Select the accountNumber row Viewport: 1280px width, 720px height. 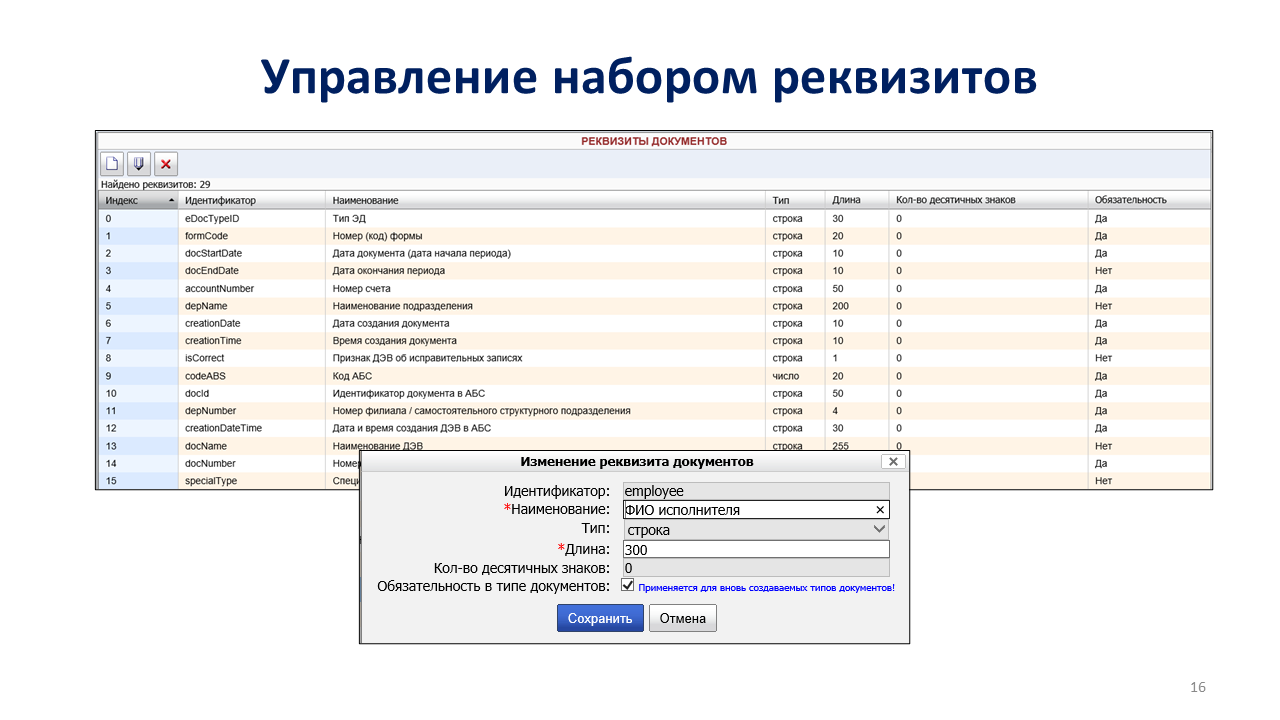[x=219, y=288]
